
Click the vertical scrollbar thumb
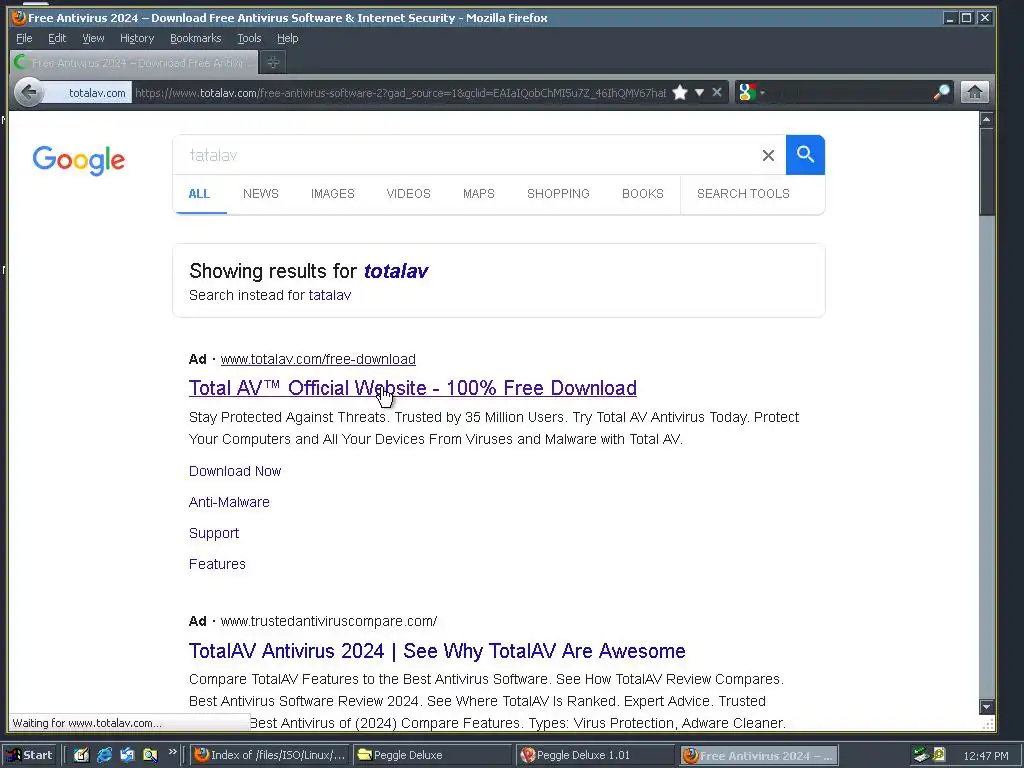point(986,171)
